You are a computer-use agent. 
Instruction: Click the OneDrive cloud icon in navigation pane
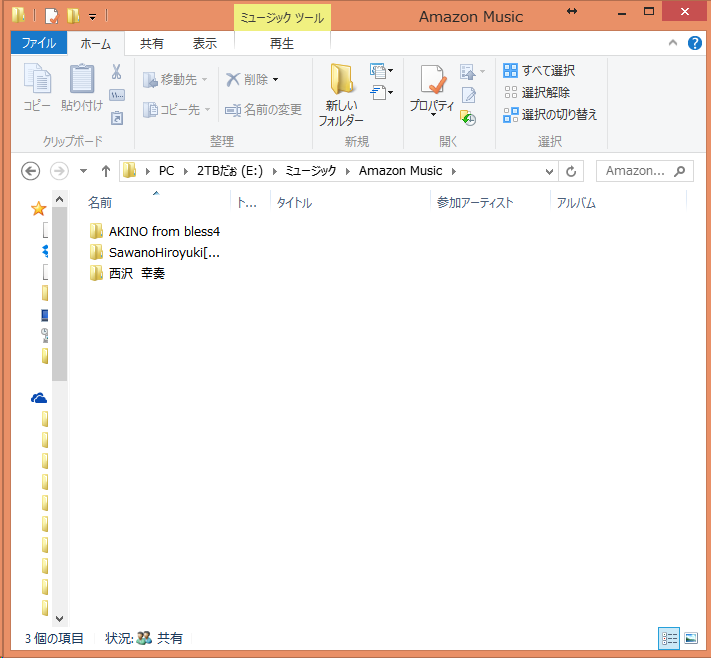click(x=39, y=398)
